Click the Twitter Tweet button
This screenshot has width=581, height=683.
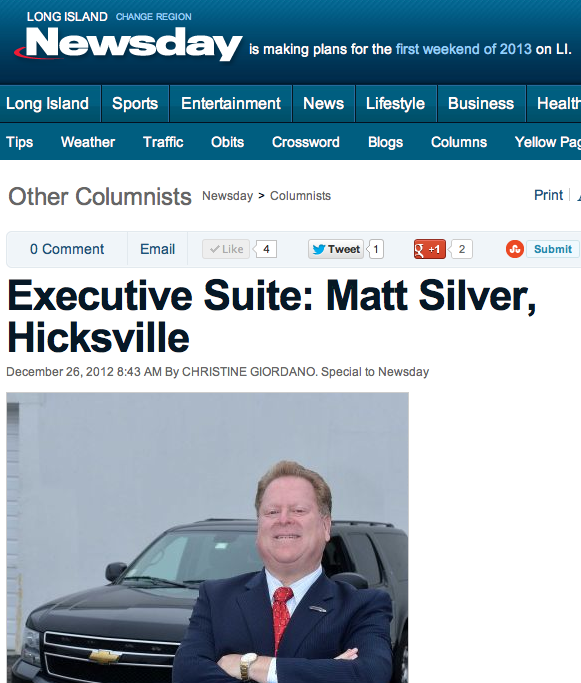[336, 249]
